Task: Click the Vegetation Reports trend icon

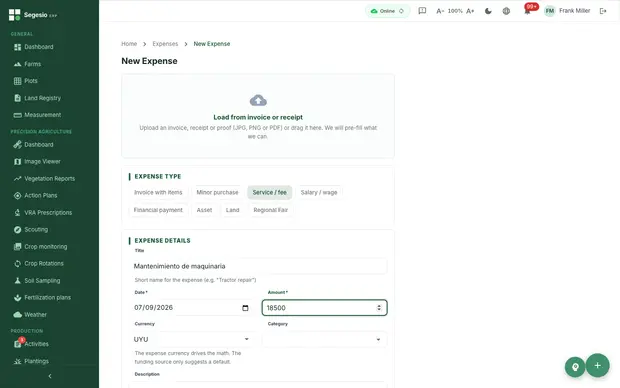Action: click(x=17, y=179)
